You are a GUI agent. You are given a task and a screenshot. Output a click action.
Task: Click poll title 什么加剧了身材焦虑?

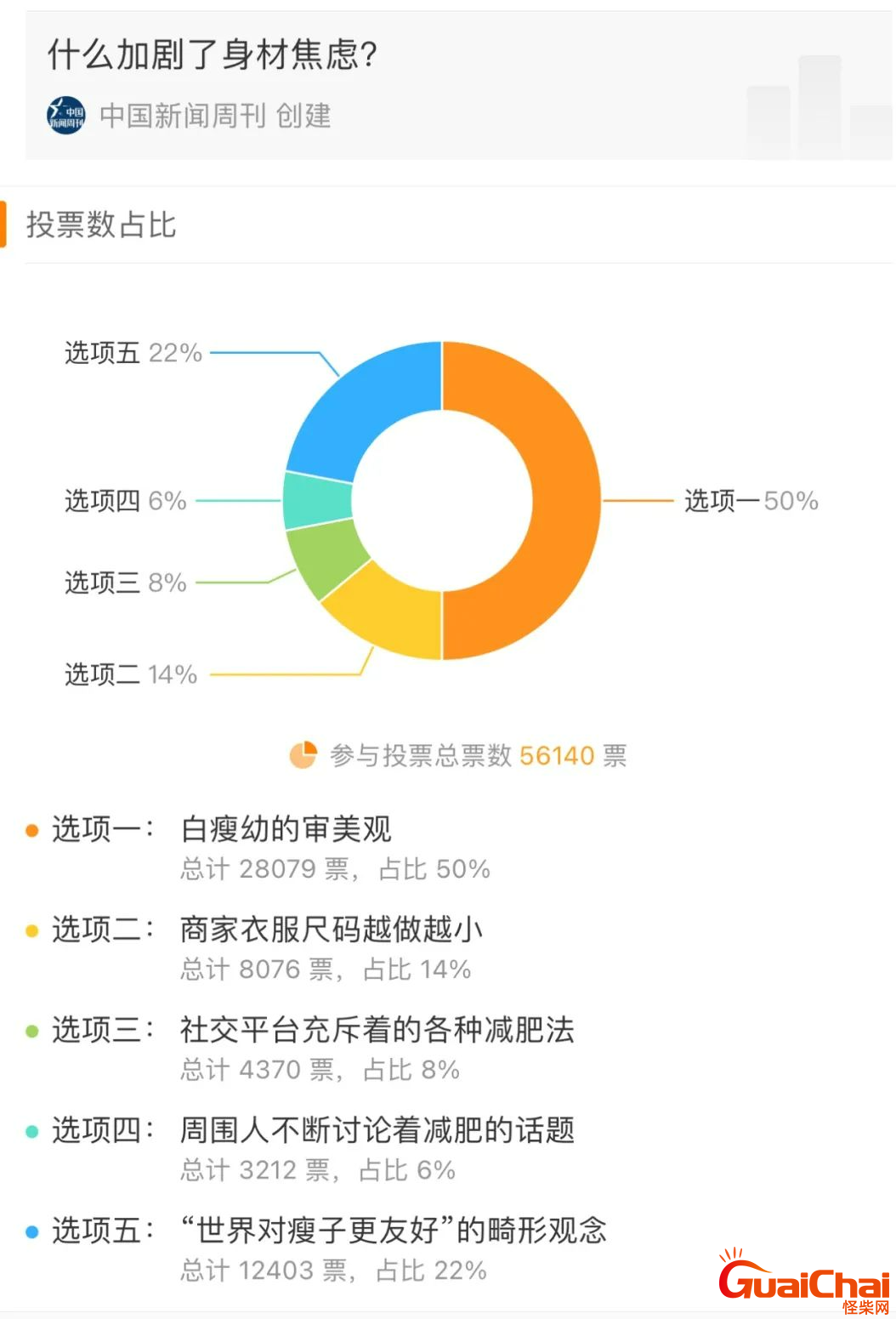tap(213, 54)
